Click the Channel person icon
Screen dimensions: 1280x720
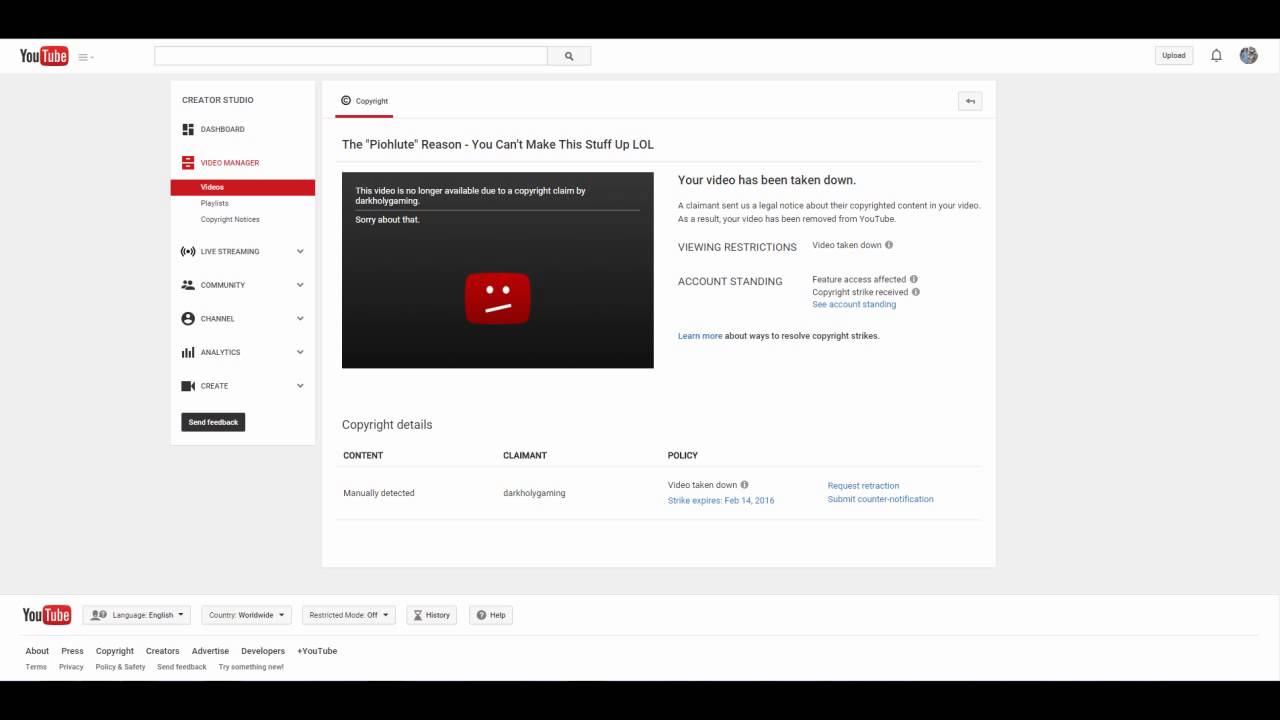pos(188,319)
